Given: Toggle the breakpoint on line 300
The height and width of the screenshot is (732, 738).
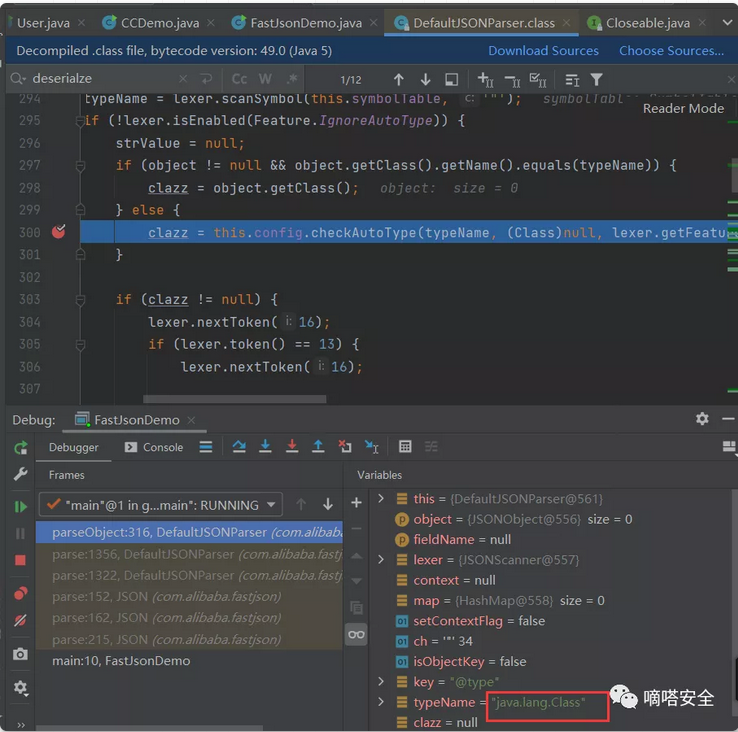Looking at the screenshot, I should click(58, 232).
